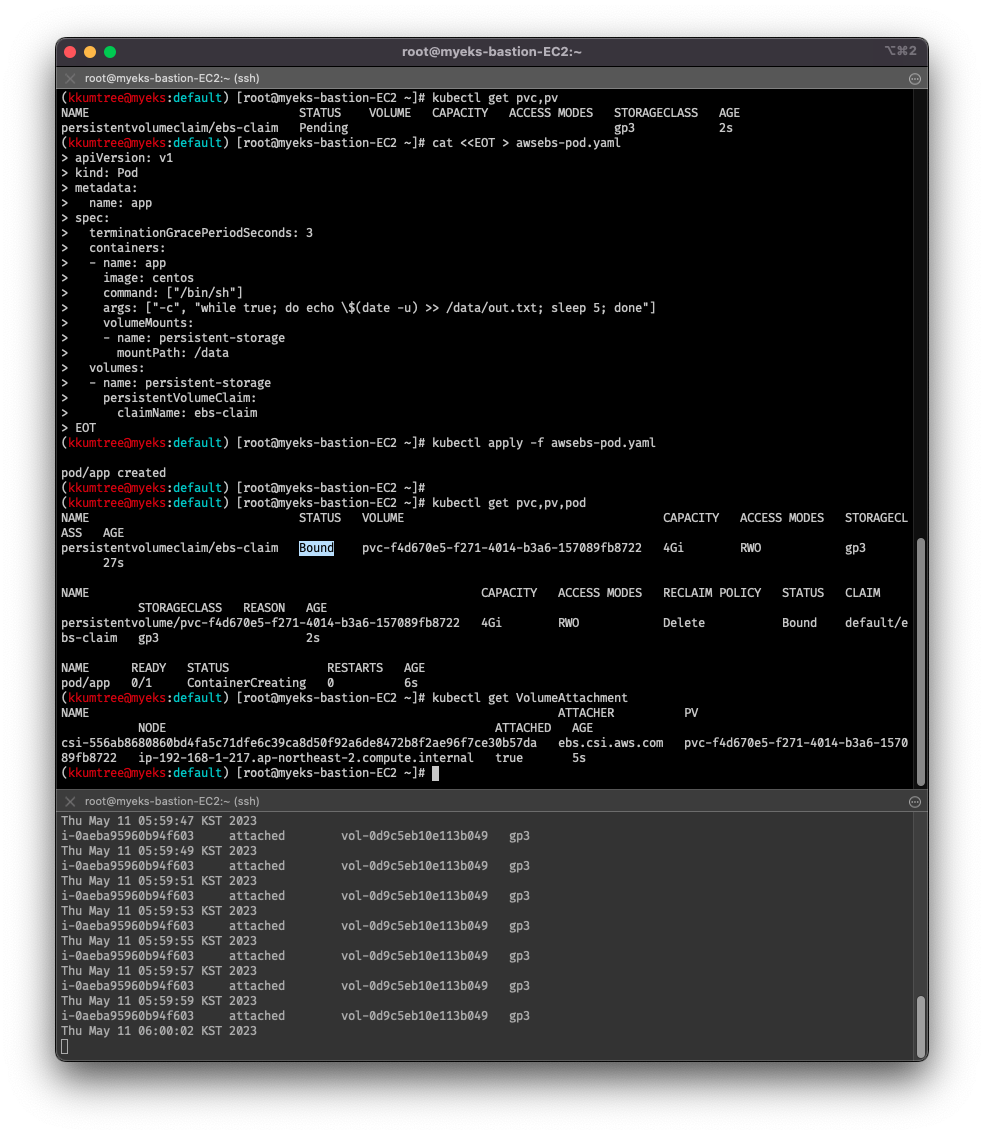The width and height of the screenshot is (984, 1135).
Task: Click the top pane title 'root@myeks-bastion-EC2:~ (ssh)'
Action: [172, 78]
